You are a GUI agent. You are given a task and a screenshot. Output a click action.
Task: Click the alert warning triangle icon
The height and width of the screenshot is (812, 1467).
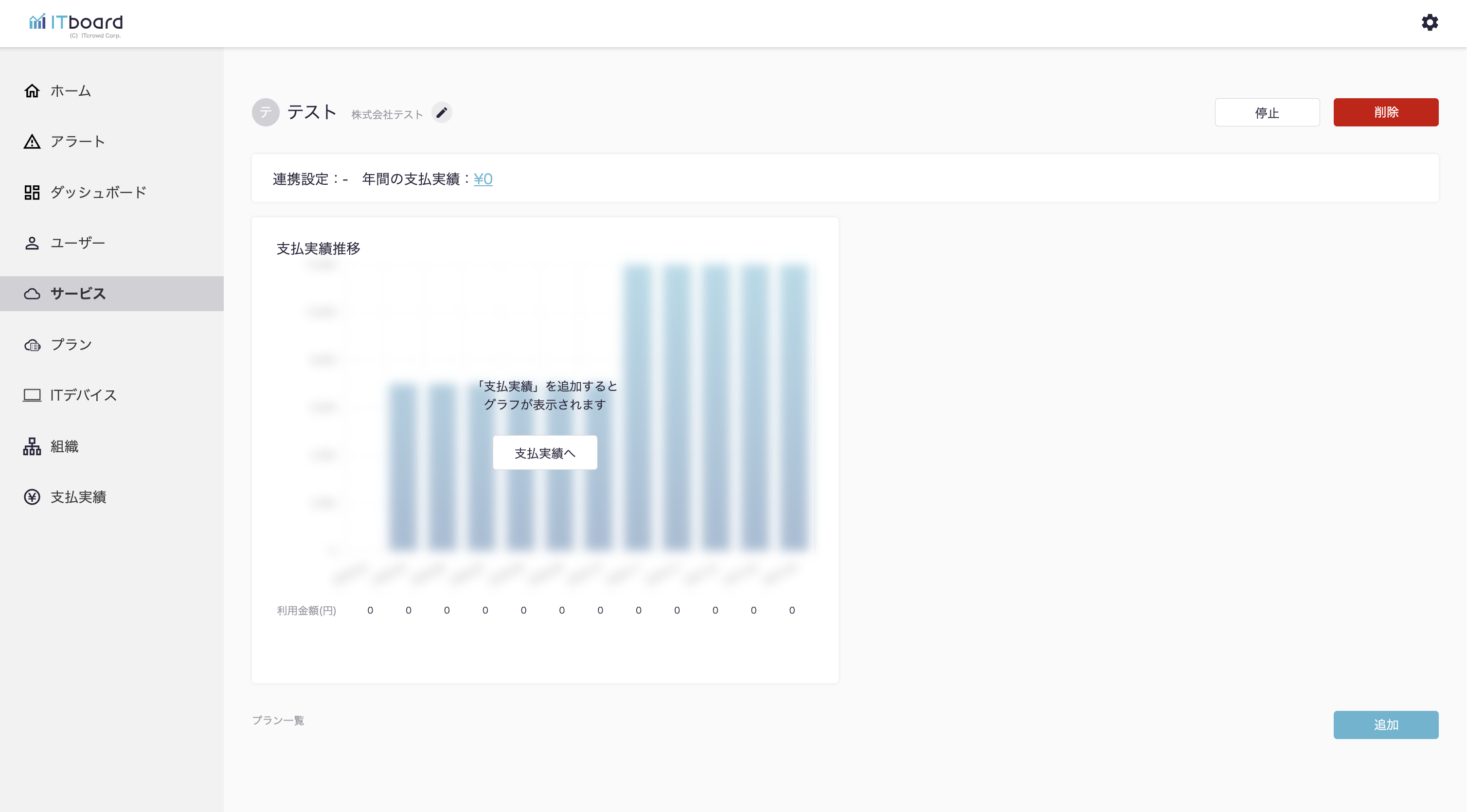click(x=32, y=142)
